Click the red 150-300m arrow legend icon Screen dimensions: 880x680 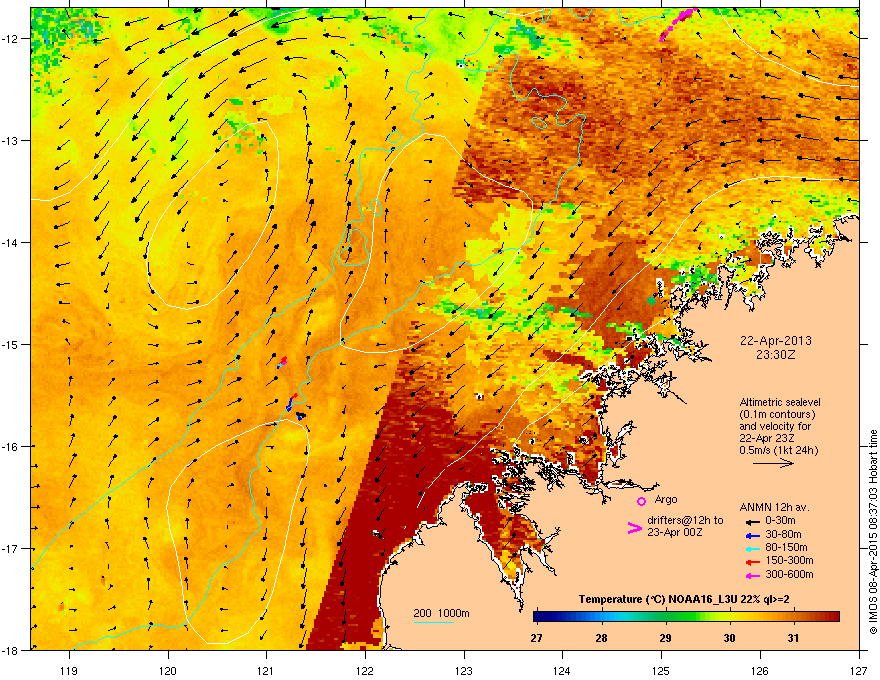pyautogui.click(x=752, y=562)
